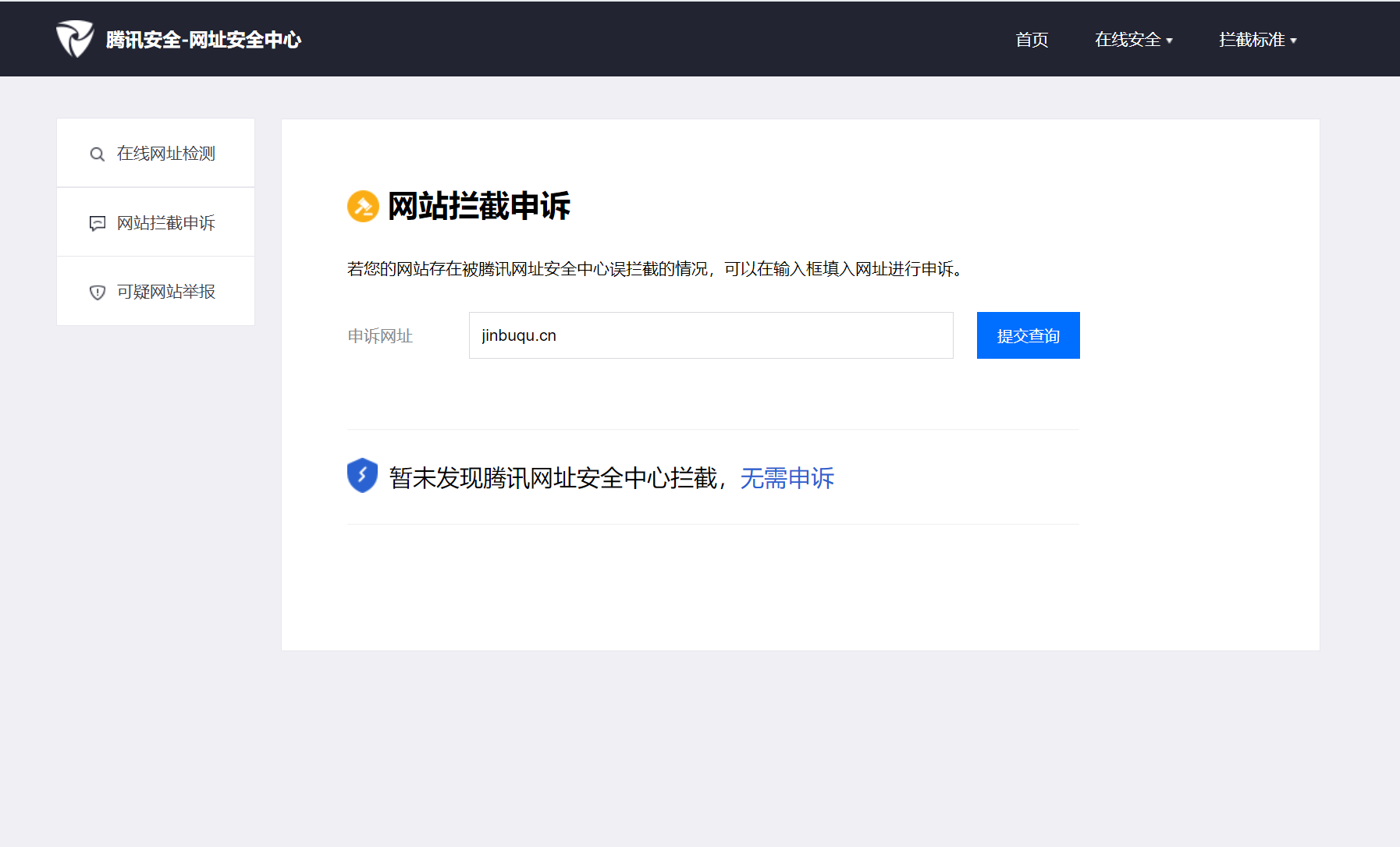
Task: Click the description sentence starting 若您的网站
Action: 656,269
